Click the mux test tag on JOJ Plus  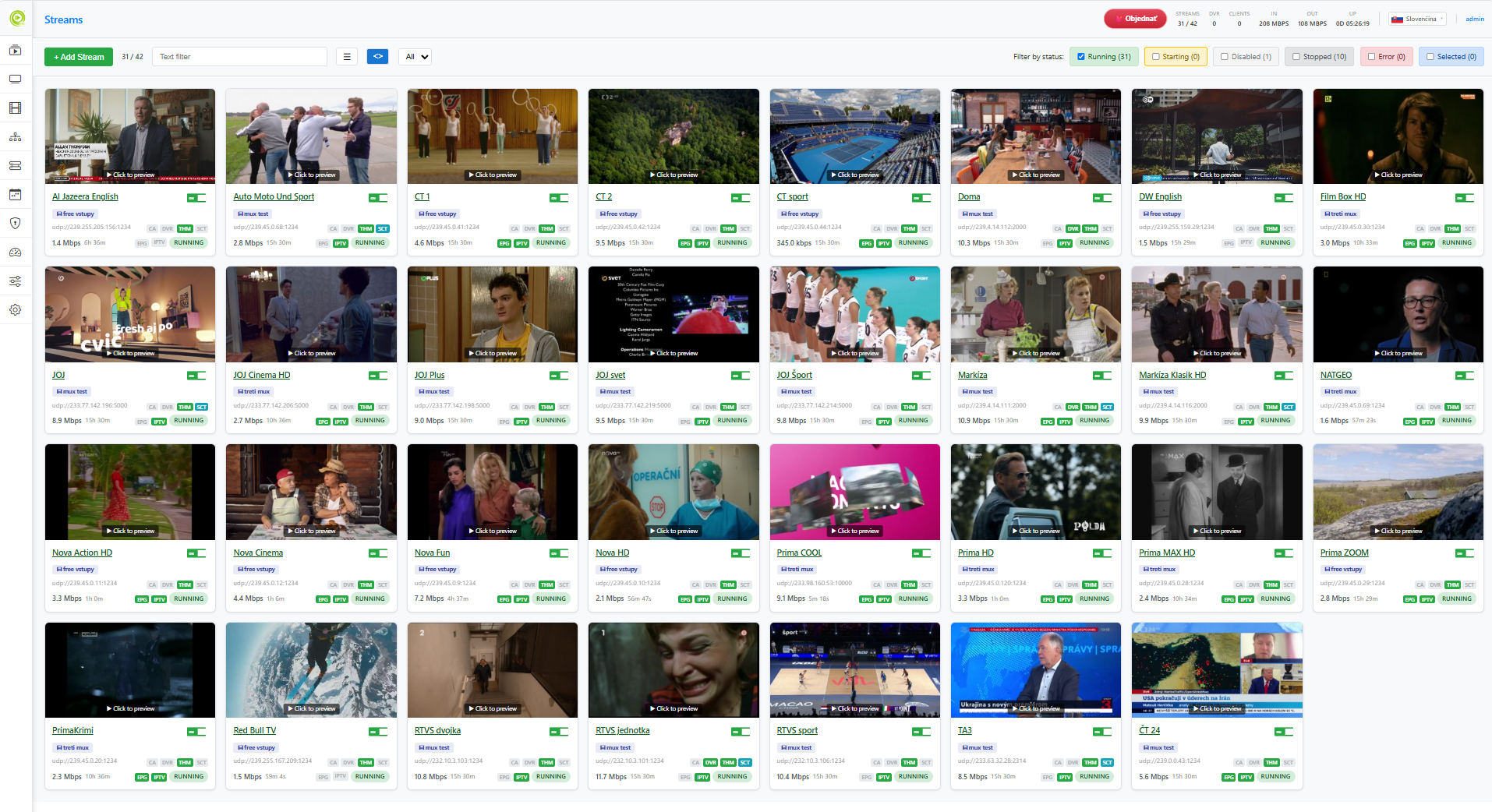pyautogui.click(x=434, y=392)
